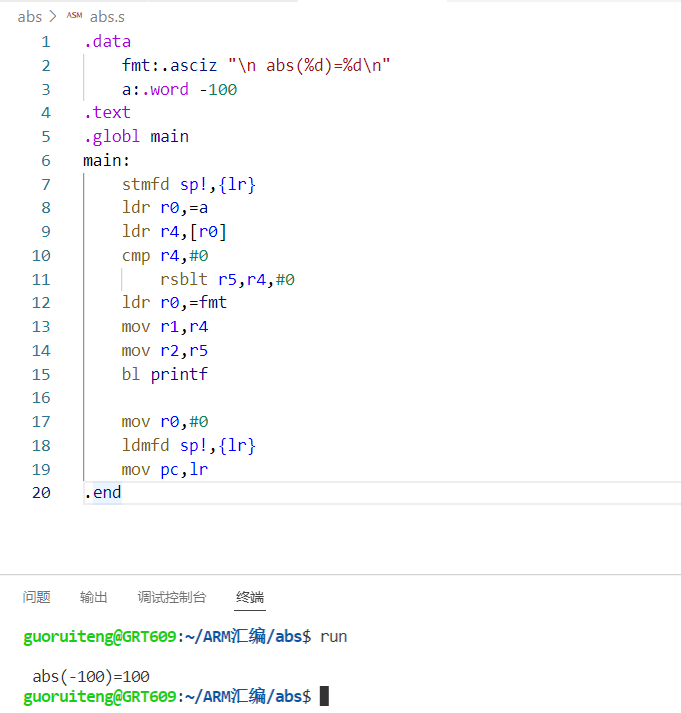Image resolution: width=681 pixels, height=713 pixels.
Task: Click 'ldr r0,=a' on line 8
Action: 165,208
